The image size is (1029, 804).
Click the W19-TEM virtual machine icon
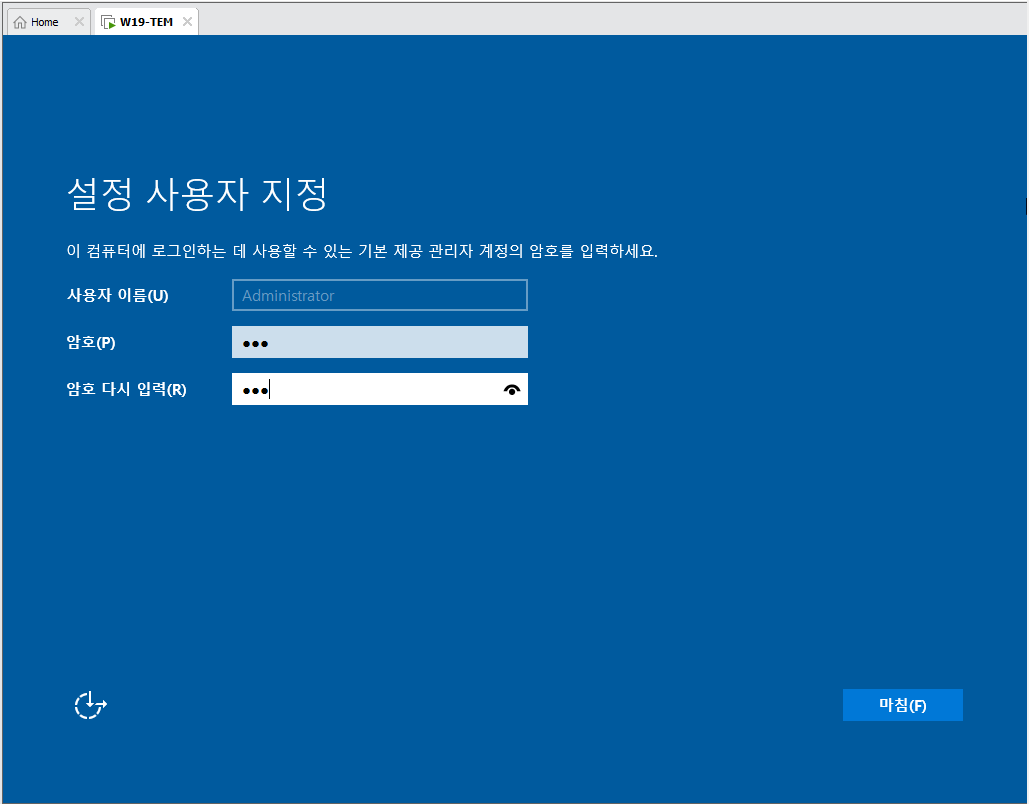click(x=108, y=22)
